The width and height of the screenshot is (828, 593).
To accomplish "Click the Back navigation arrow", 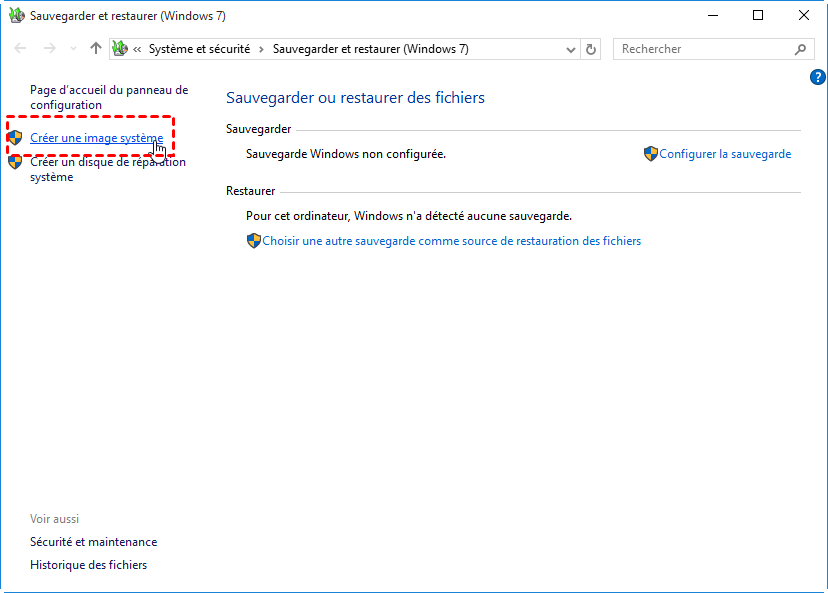I will (x=20, y=49).
